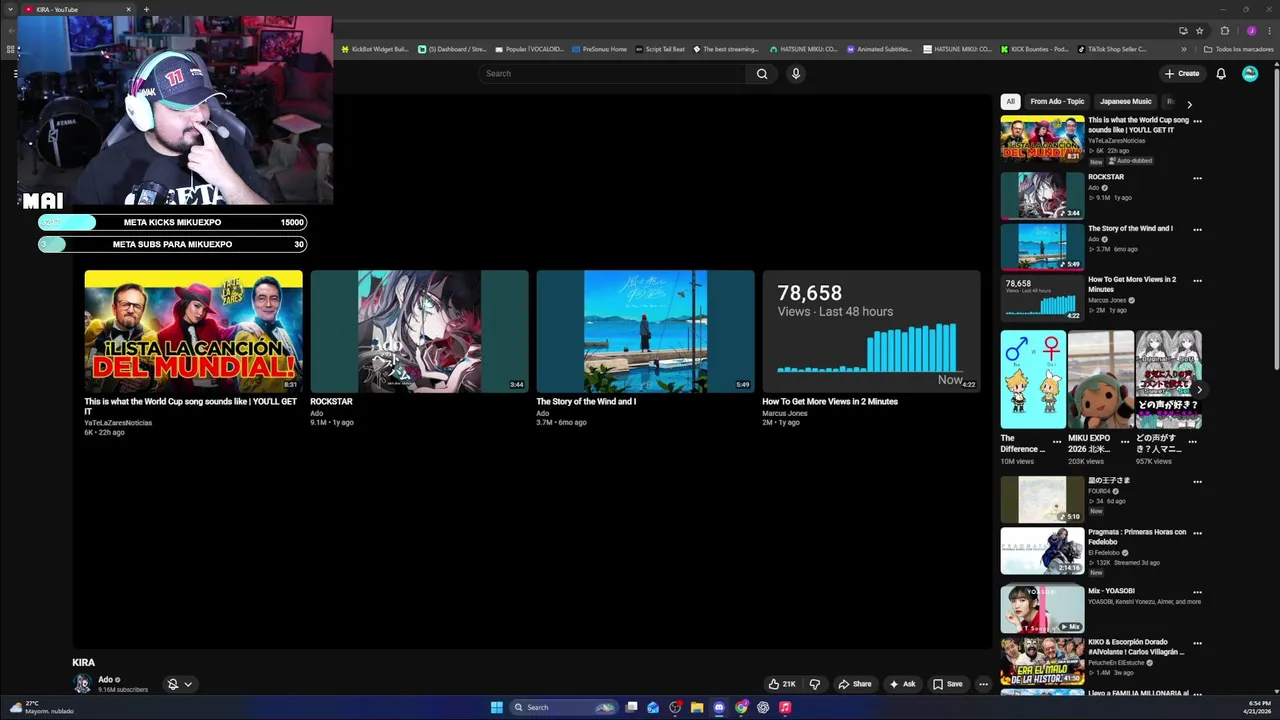This screenshot has width=1280, height=720.
Task: Show next Shorts with right arrow
Action: (1198, 389)
